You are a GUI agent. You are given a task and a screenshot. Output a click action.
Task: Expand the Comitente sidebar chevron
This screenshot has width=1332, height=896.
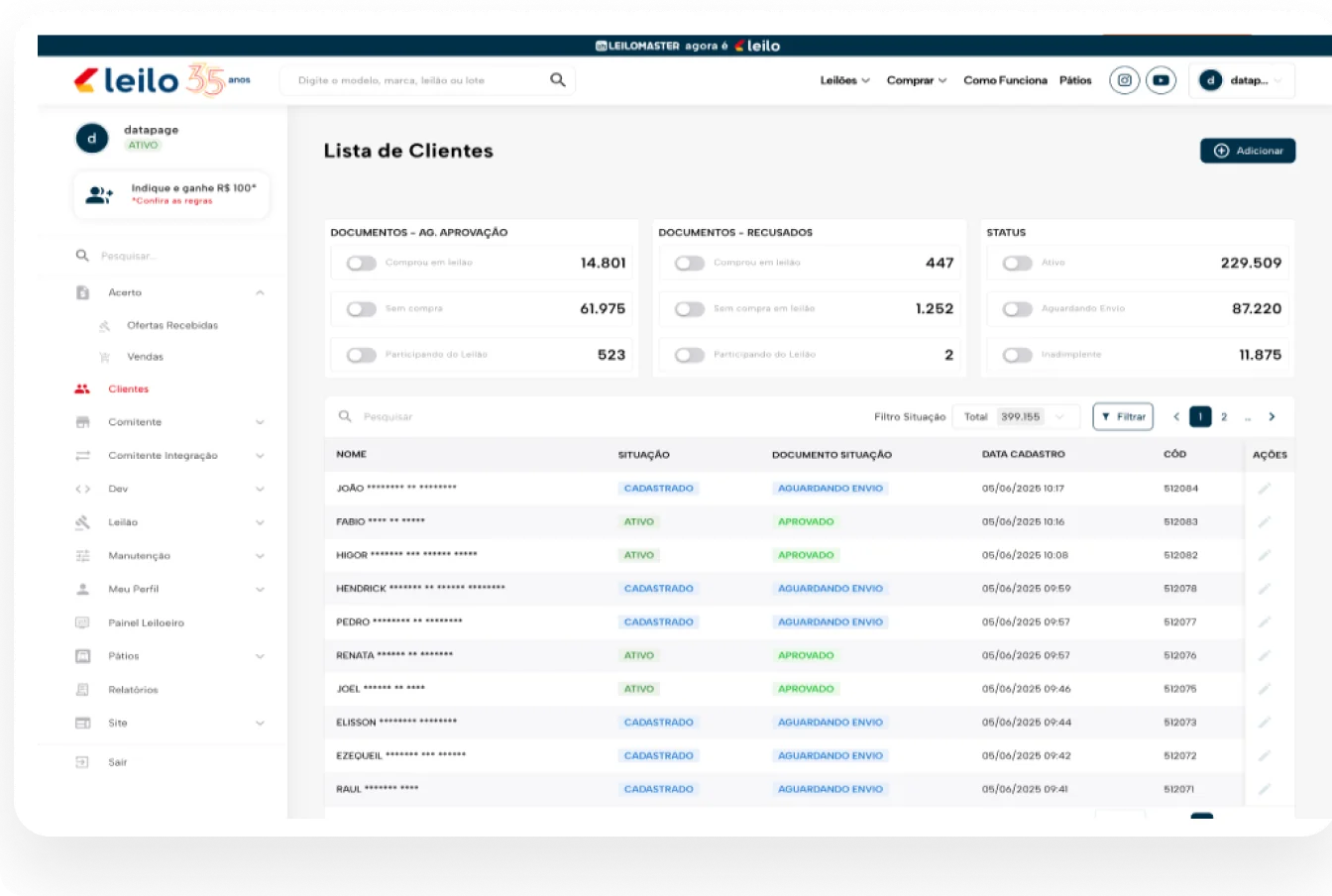pyautogui.click(x=260, y=422)
